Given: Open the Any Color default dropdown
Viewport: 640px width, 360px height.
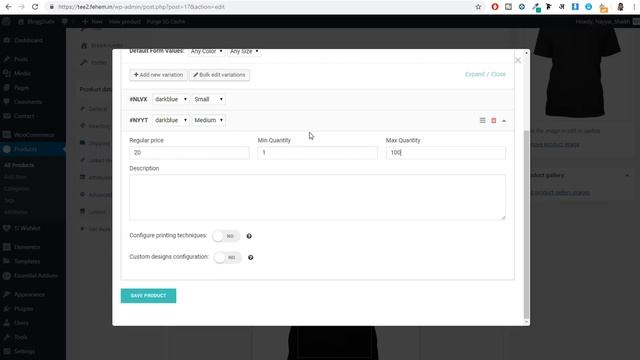Looking at the screenshot, I should [x=207, y=51].
